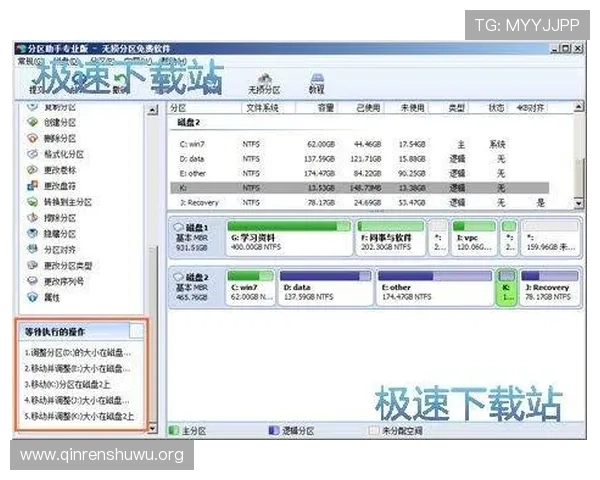
Task: Click the sidebar scrollbar down arrow
Action: click(x=152, y=428)
